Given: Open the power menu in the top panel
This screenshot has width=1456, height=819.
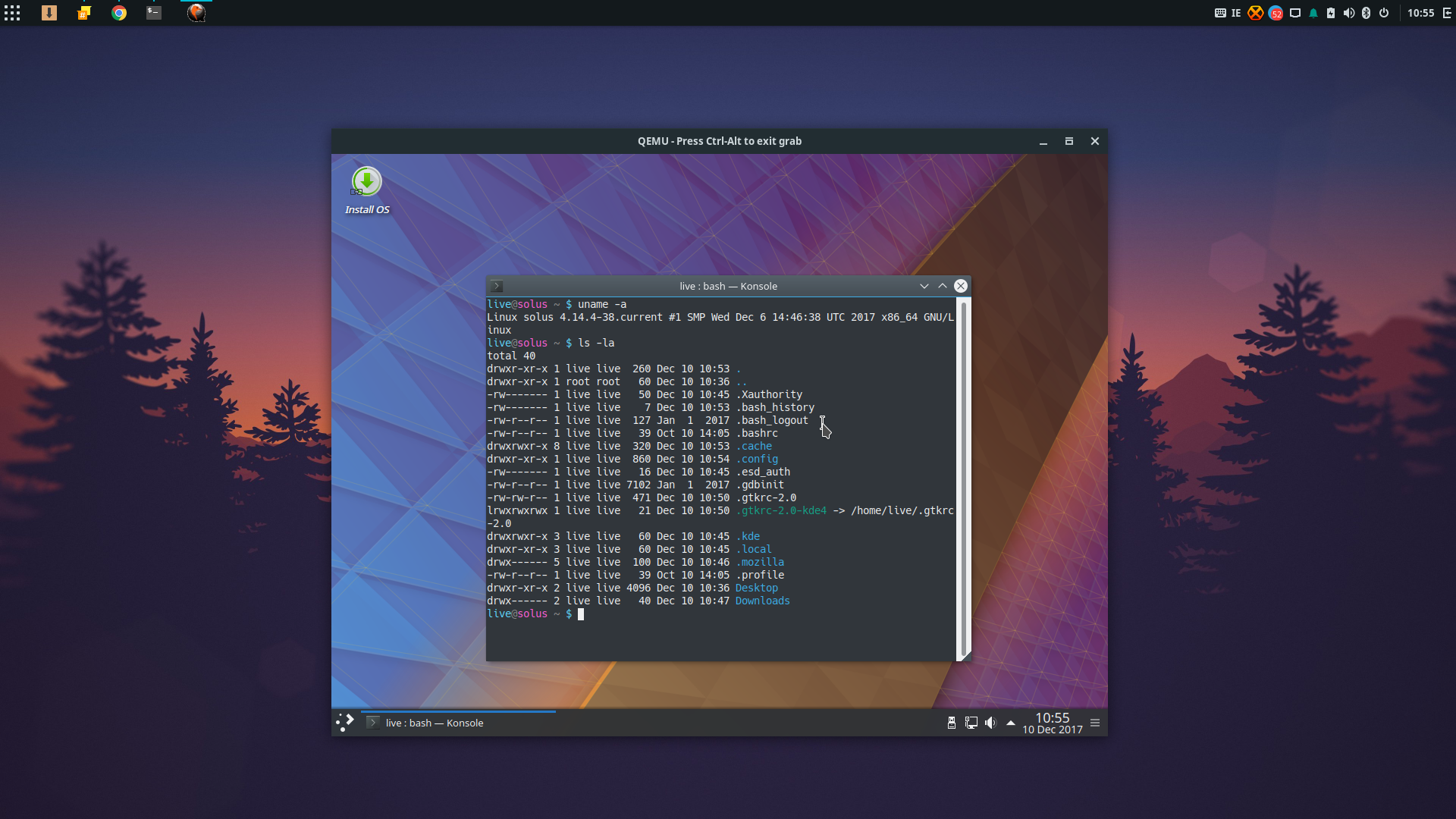Looking at the screenshot, I should (1384, 13).
